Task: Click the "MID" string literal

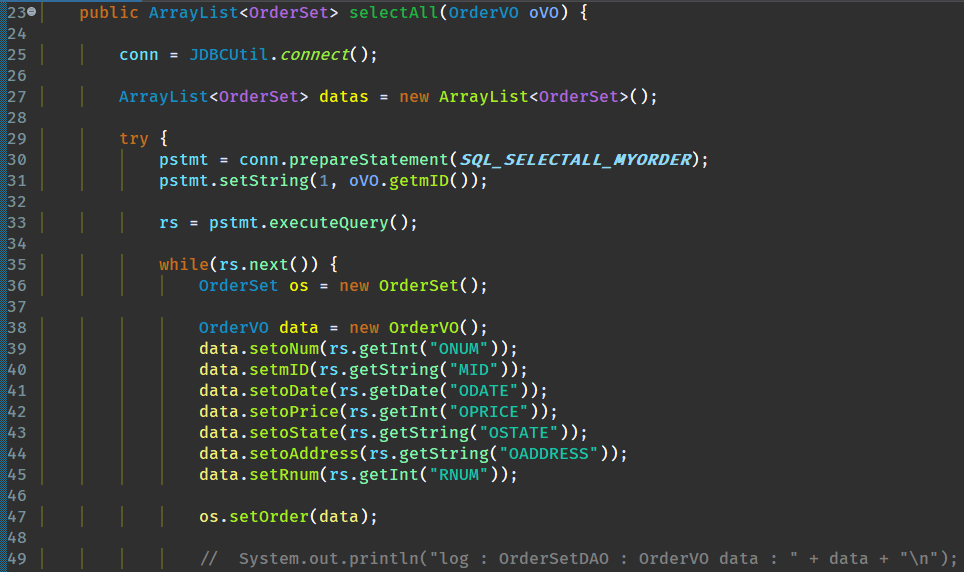Action: point(473,370)
